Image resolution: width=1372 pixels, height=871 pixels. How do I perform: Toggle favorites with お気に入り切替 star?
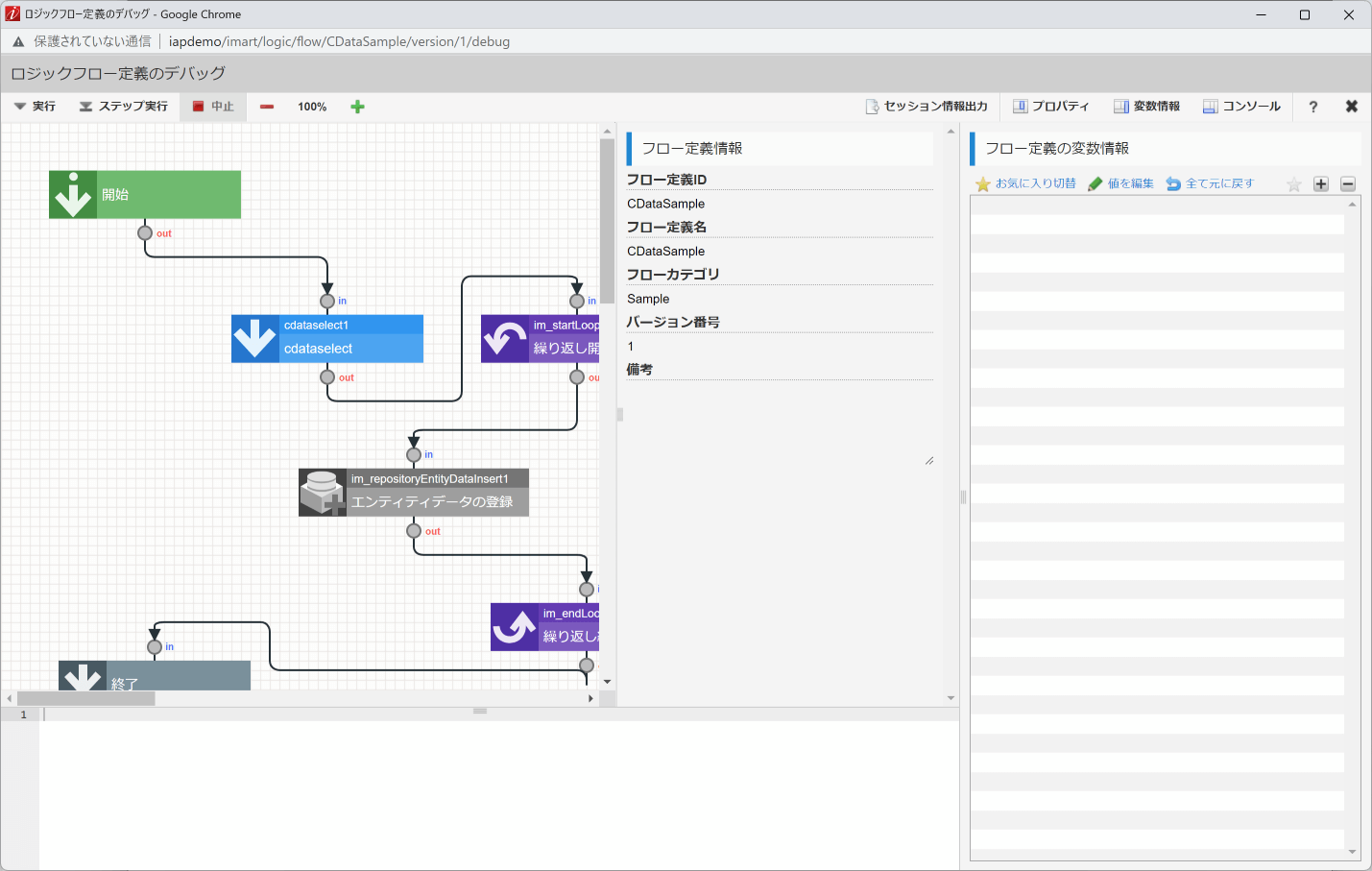coord(981,183)
